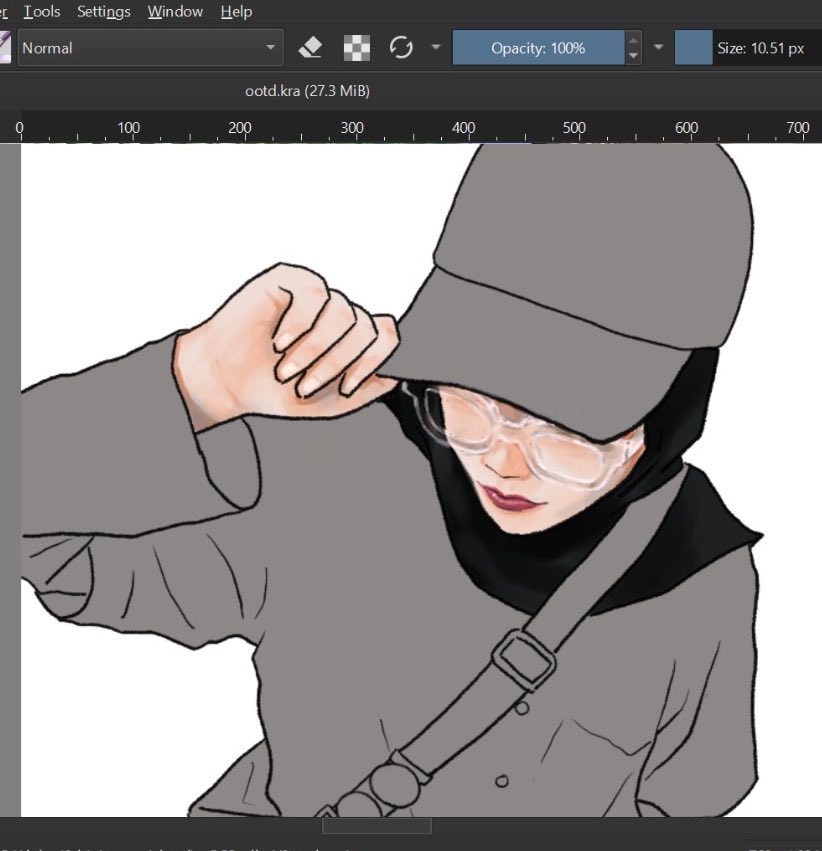The width and height of the screenshot is (822, 851).
Task: Open the Normal blending mode dropdown
Action: (151, 48)
